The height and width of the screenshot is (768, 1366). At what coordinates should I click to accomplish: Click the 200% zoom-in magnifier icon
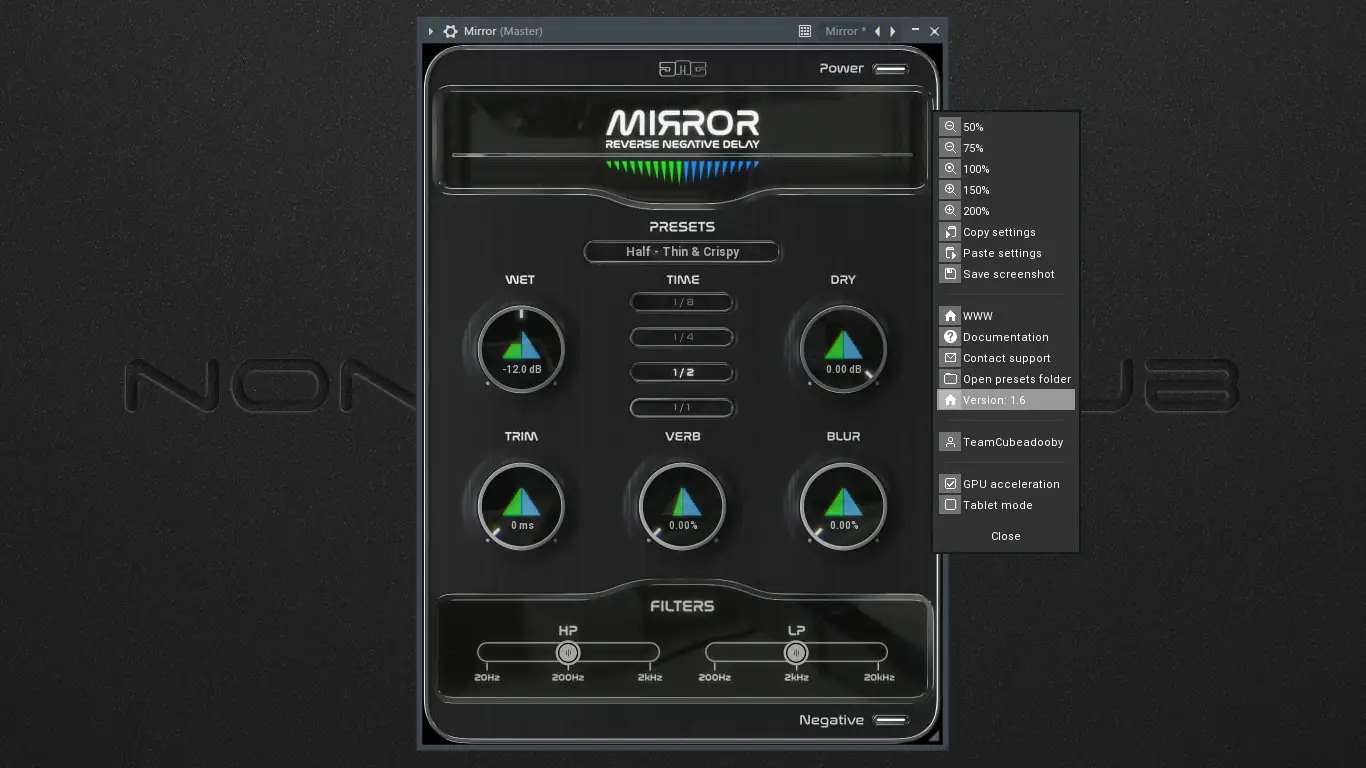950,211
